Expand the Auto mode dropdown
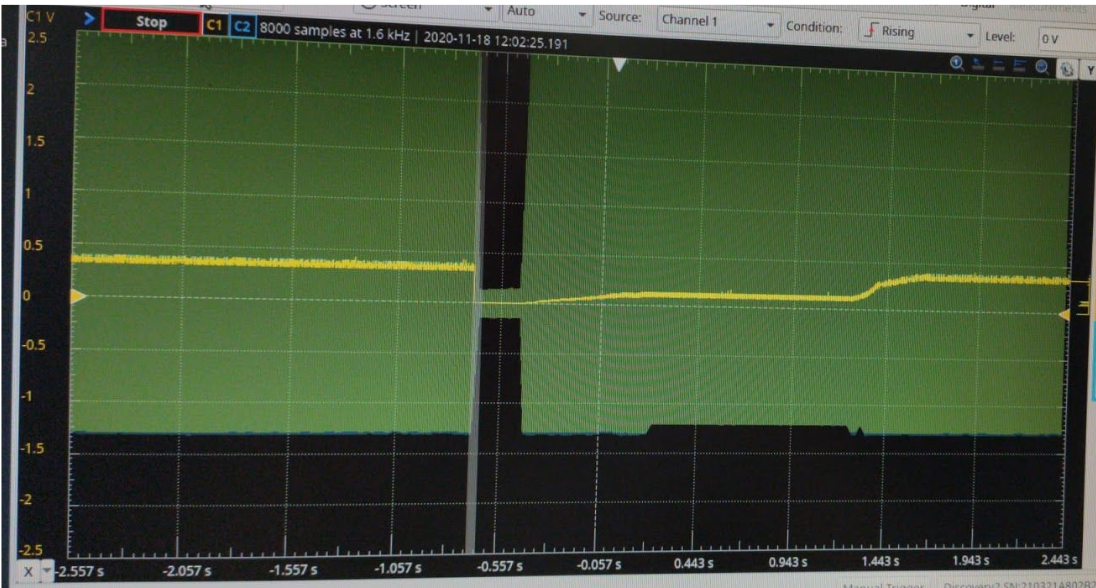The height and width of the screenshot is (588, 1096). point(545,12)
